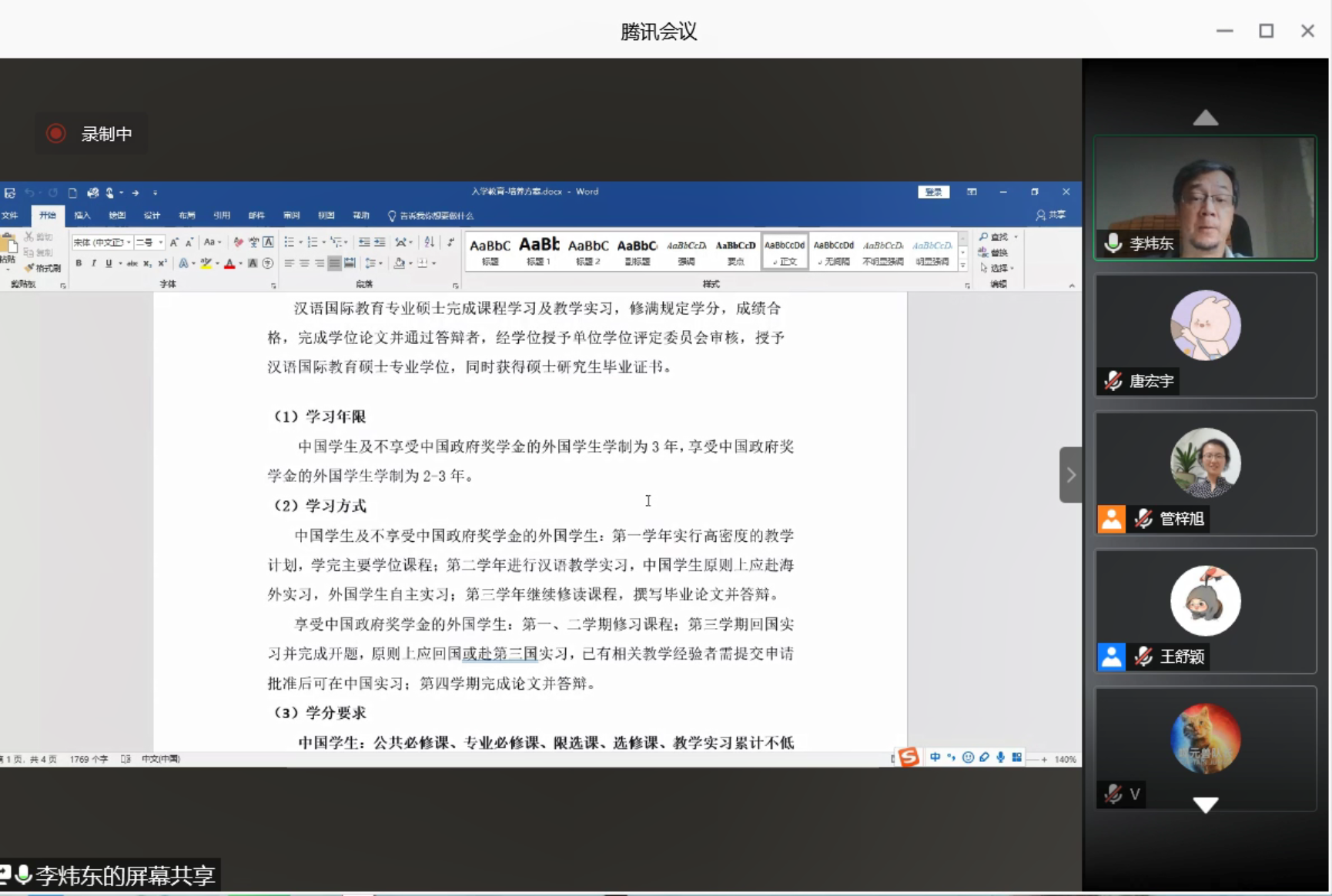Click the 登录 sign-in button
This screenshot has width=1332, height=896.
[933, 192]
